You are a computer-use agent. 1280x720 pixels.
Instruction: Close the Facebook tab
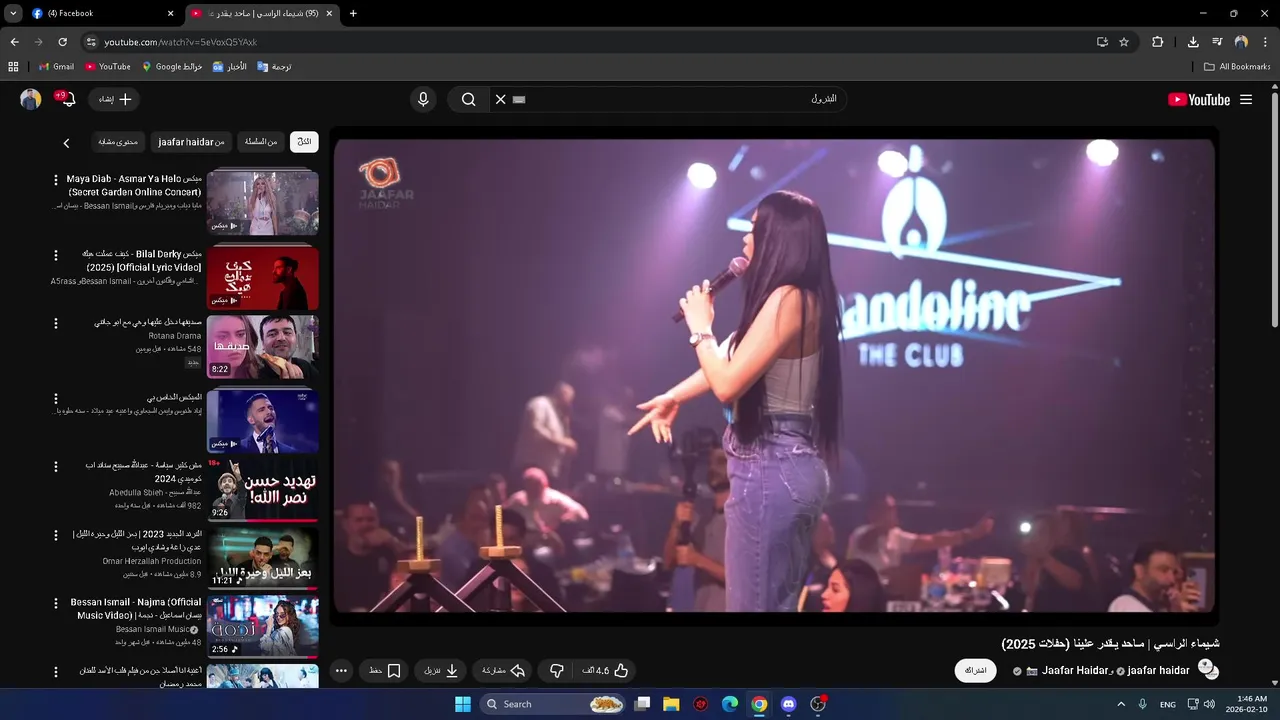click(x=170, y=13)
